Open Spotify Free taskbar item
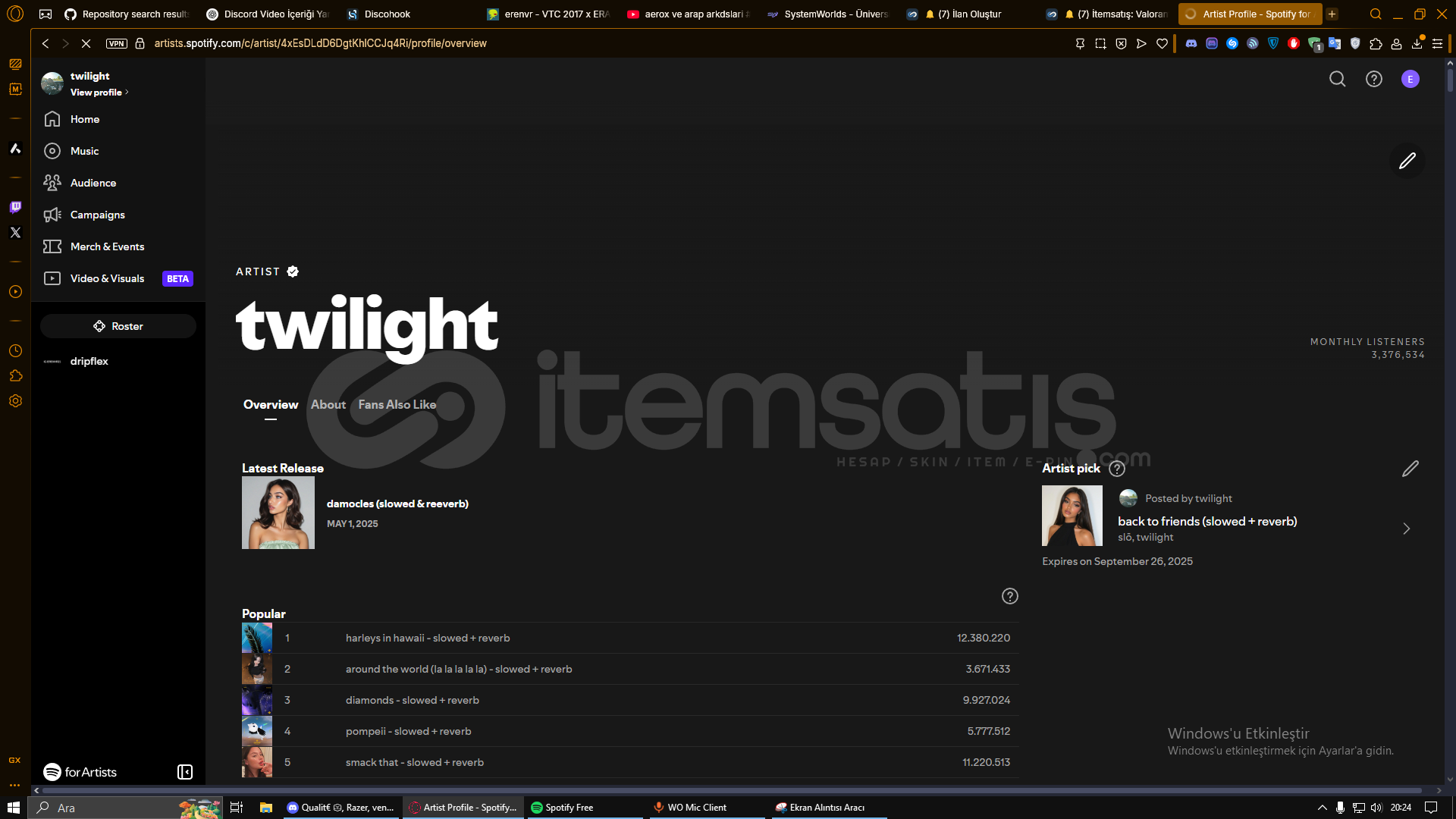 tap(584, 808)
